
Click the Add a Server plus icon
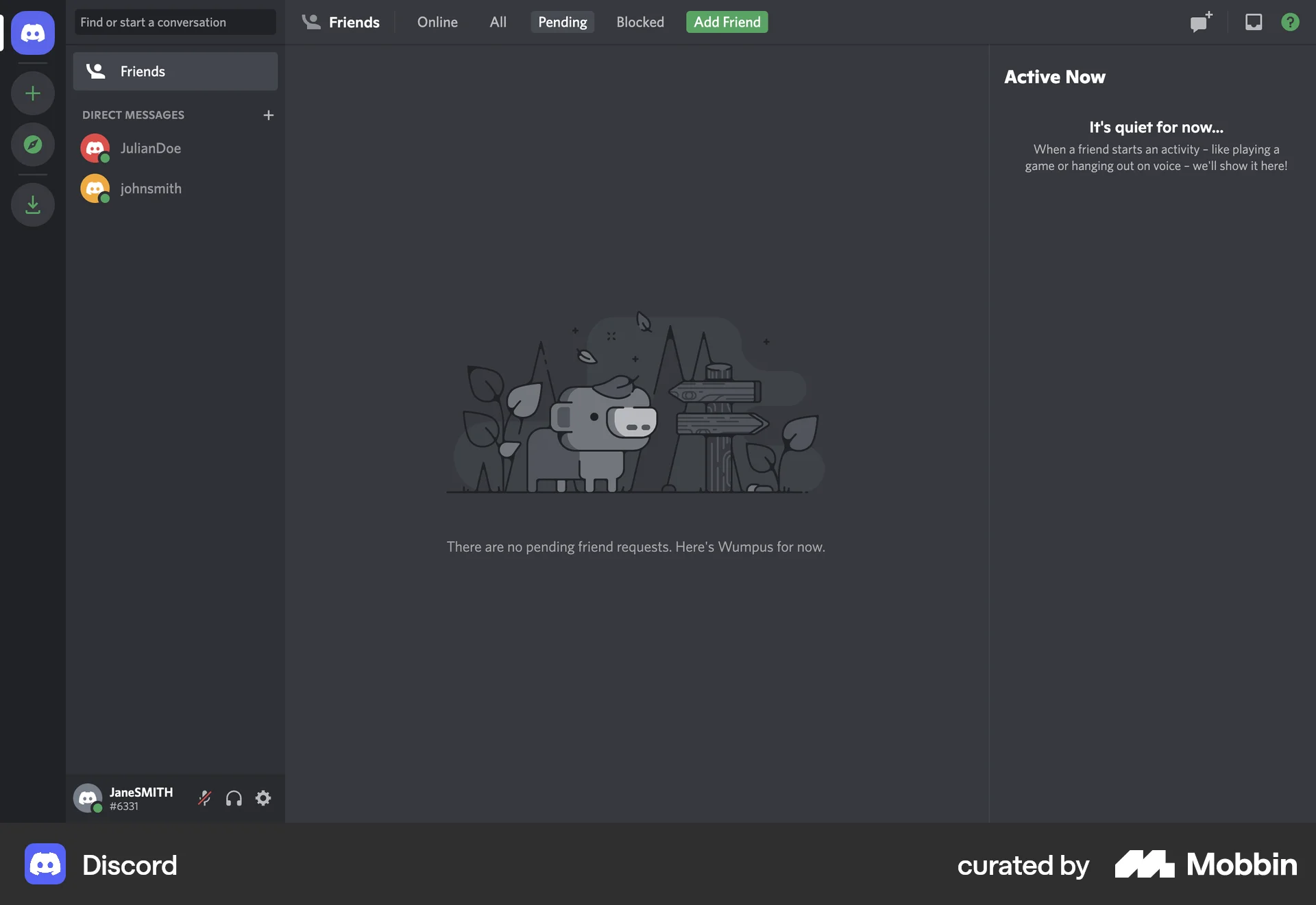[32, 93]
